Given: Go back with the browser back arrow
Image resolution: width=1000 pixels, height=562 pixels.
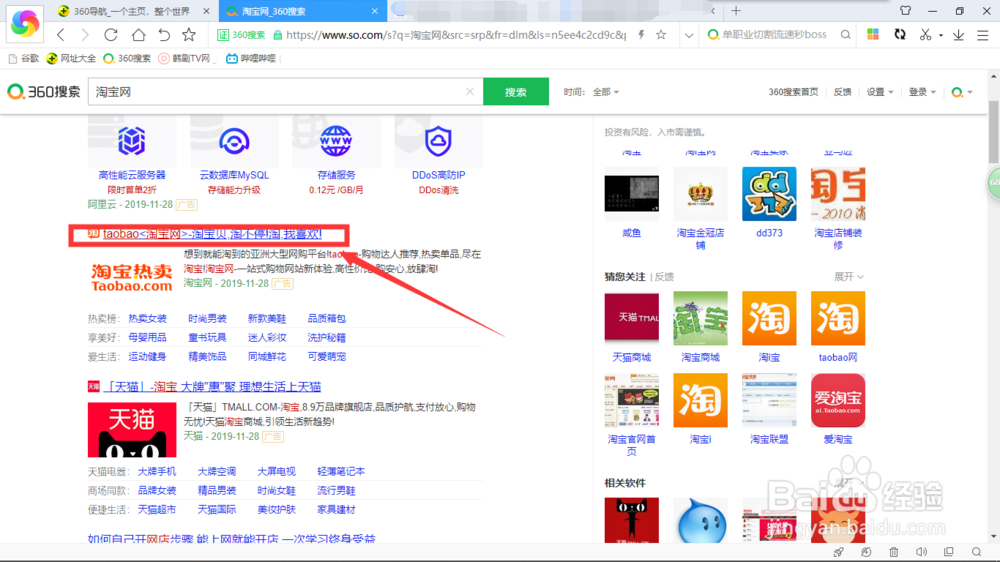Looking at the screenshot, I should 61,35.
